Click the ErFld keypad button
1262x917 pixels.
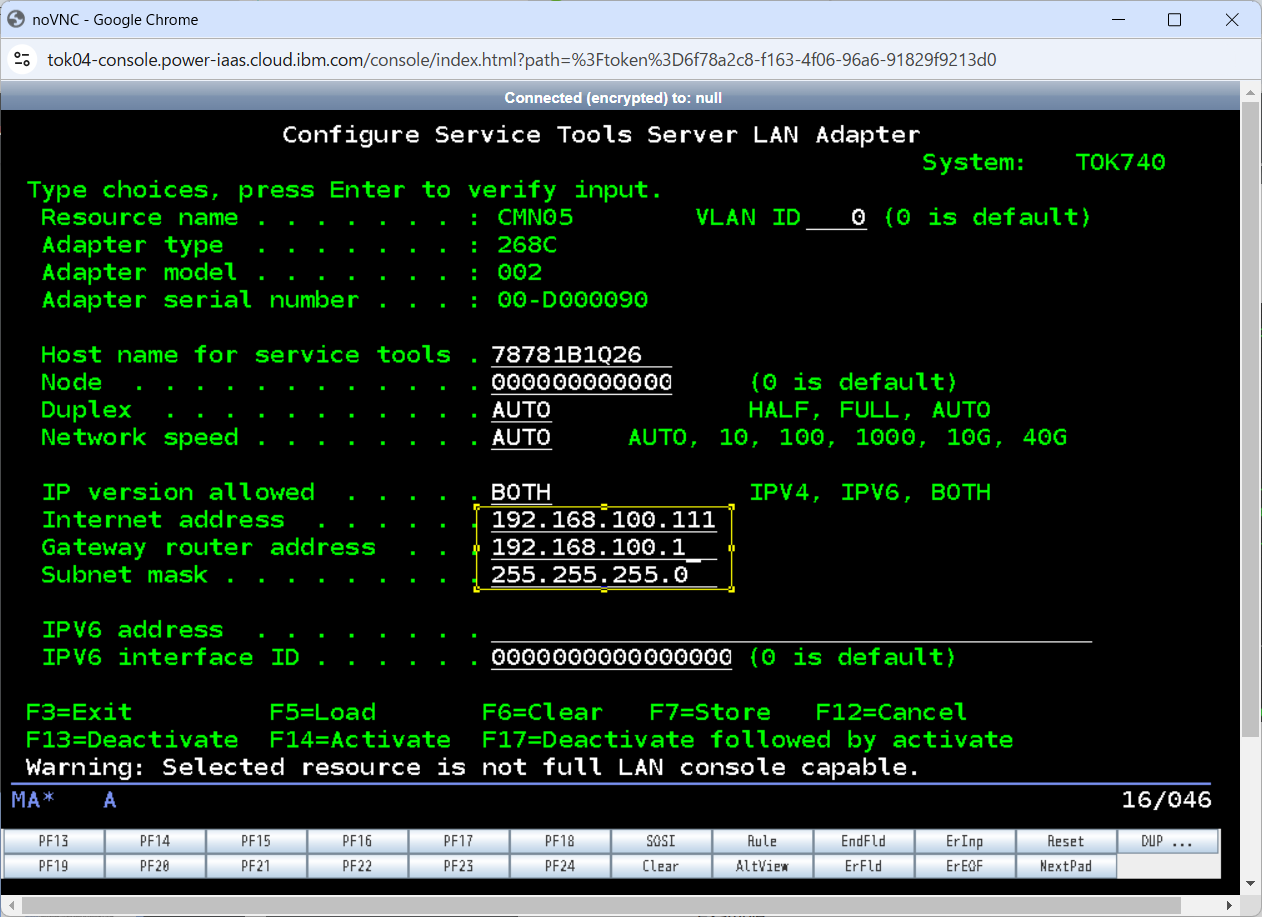(x=863, y=866)
